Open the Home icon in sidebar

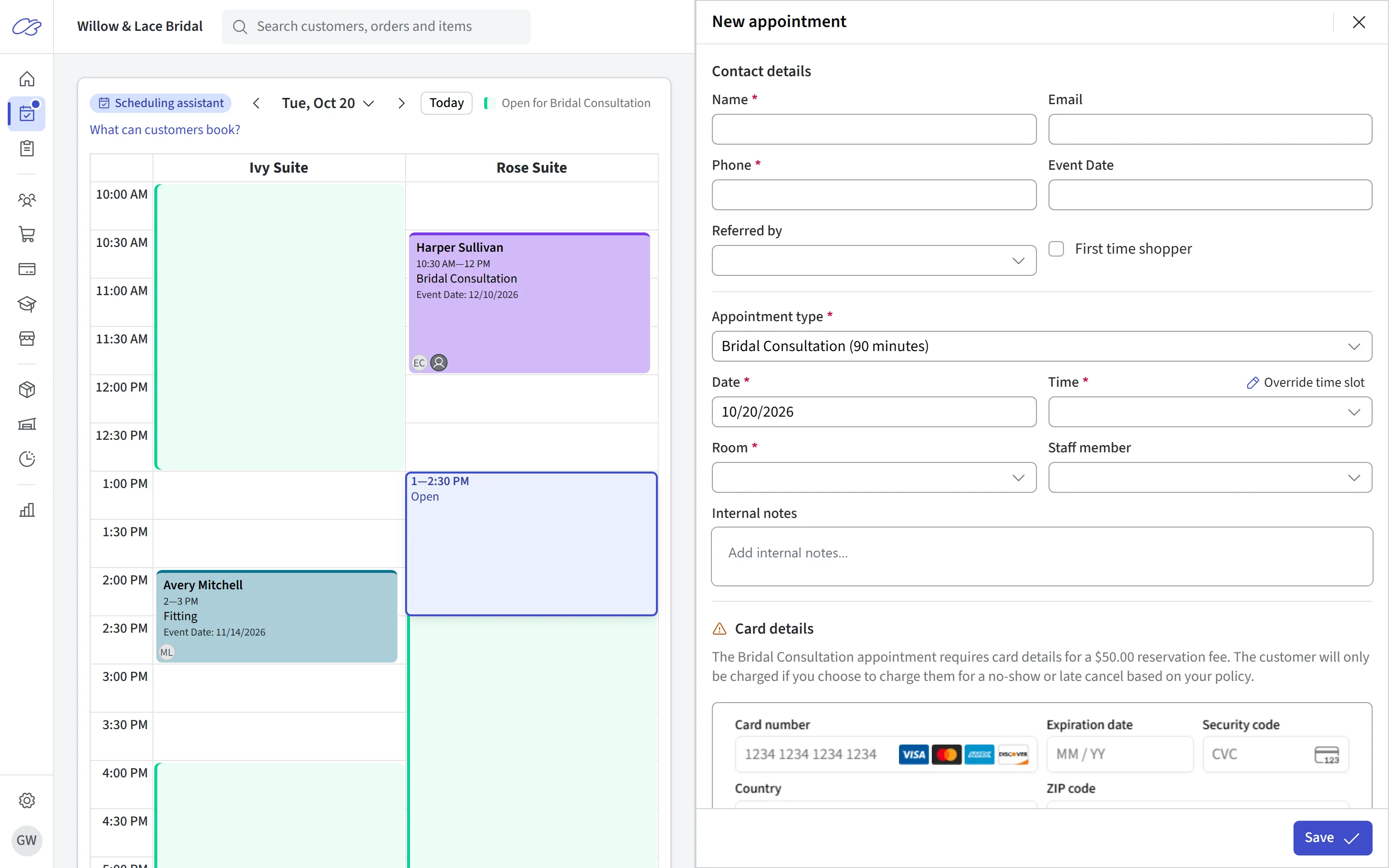pos(27,79)
